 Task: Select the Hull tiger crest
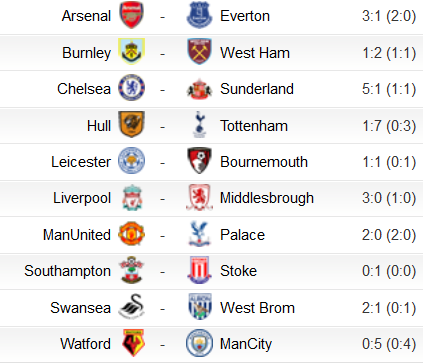click(132, 125)
